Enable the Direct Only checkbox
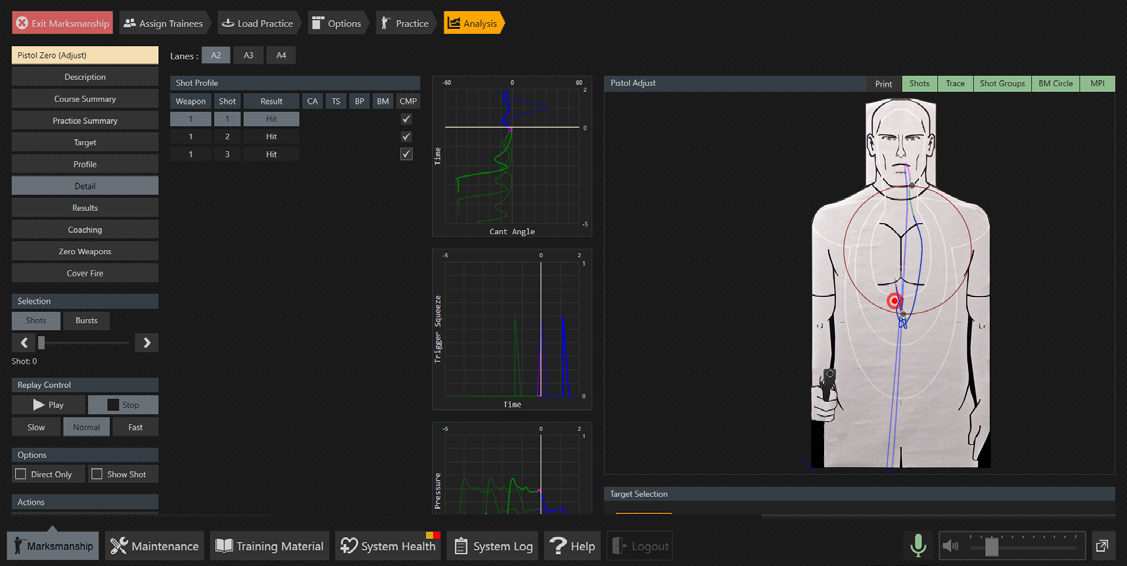Viewport: 1127px width, 566px height. click(21, 474)
